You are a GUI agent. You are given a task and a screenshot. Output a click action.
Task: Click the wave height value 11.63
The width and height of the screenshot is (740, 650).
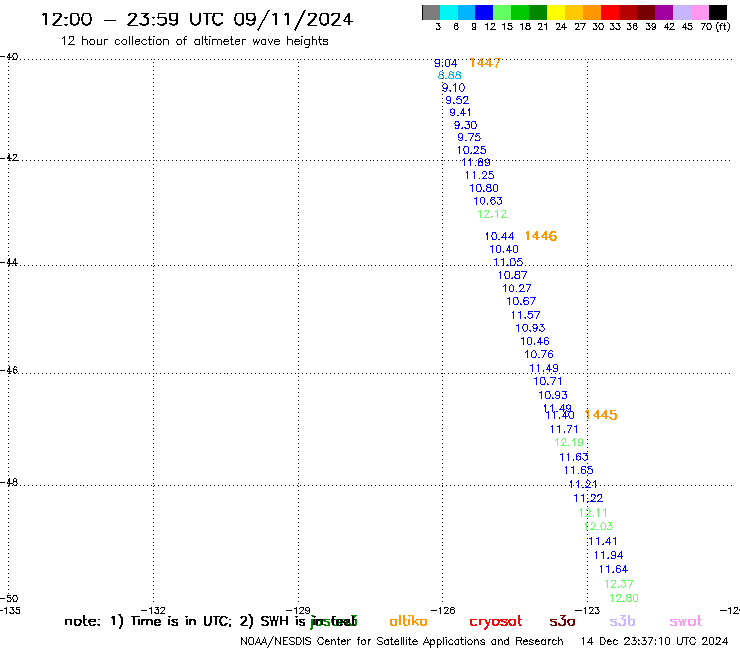click(574, 457)
